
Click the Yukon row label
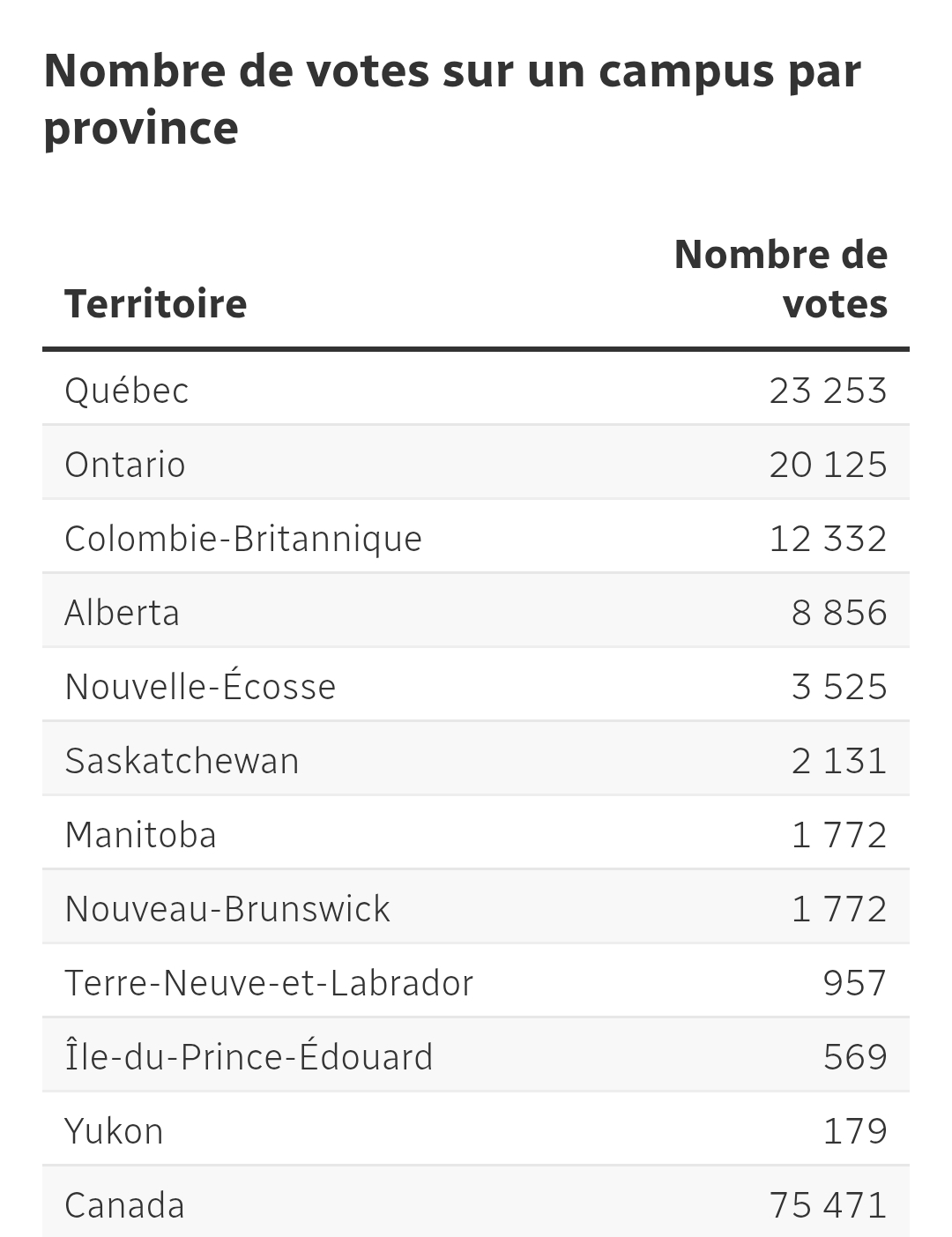[x=115, y=1131]
